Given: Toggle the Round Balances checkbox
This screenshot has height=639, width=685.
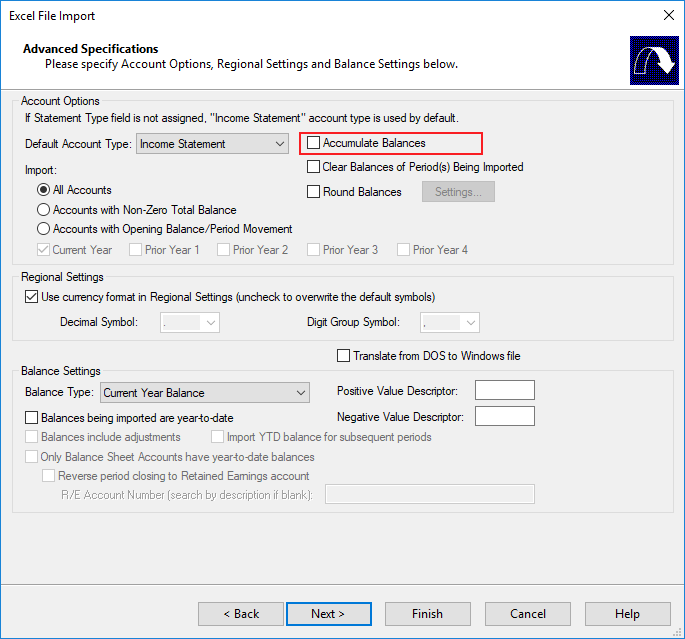Looking at the screenshot, I should 313,192.
